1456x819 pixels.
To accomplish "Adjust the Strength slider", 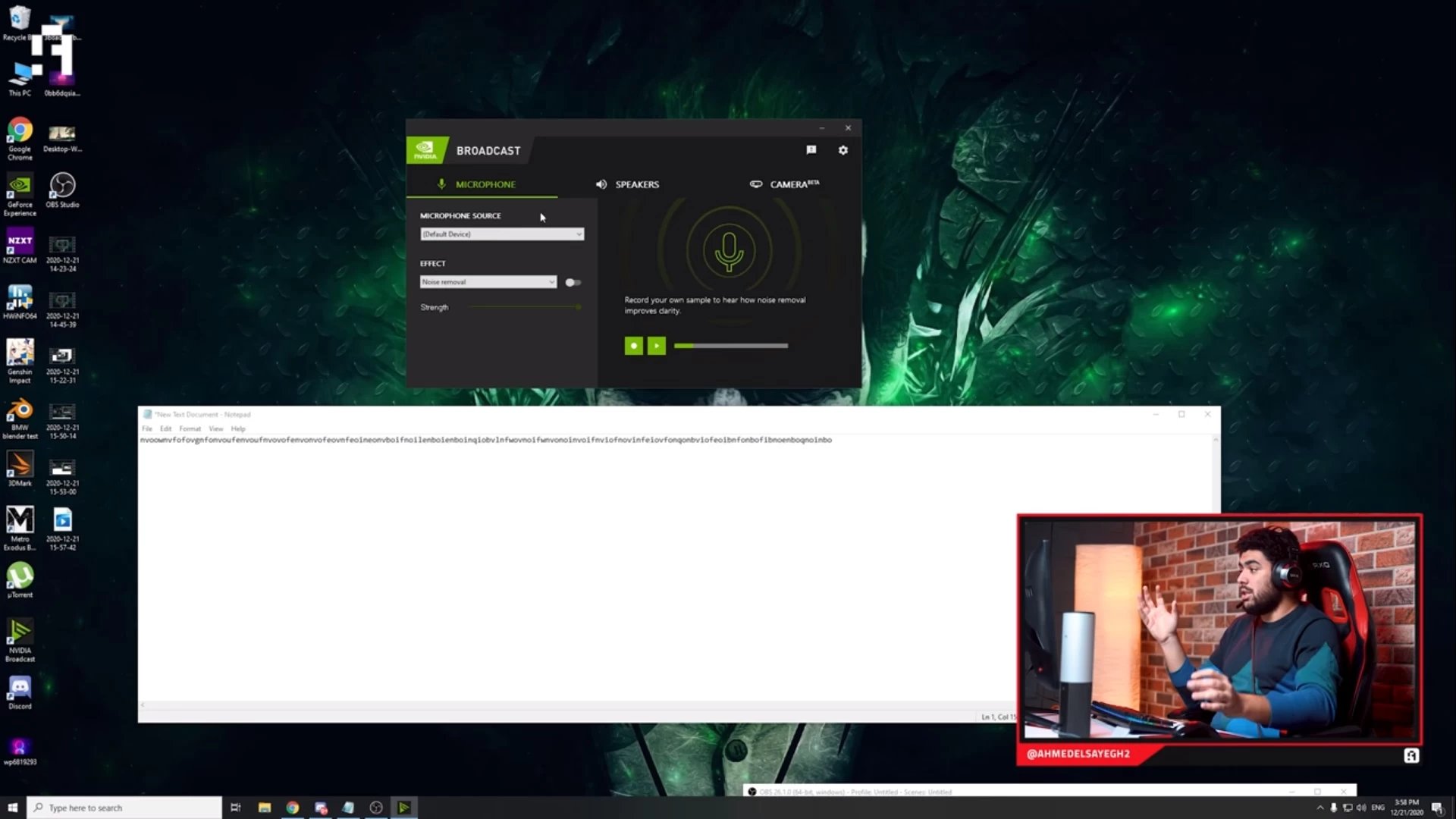I will click(525, 307).
